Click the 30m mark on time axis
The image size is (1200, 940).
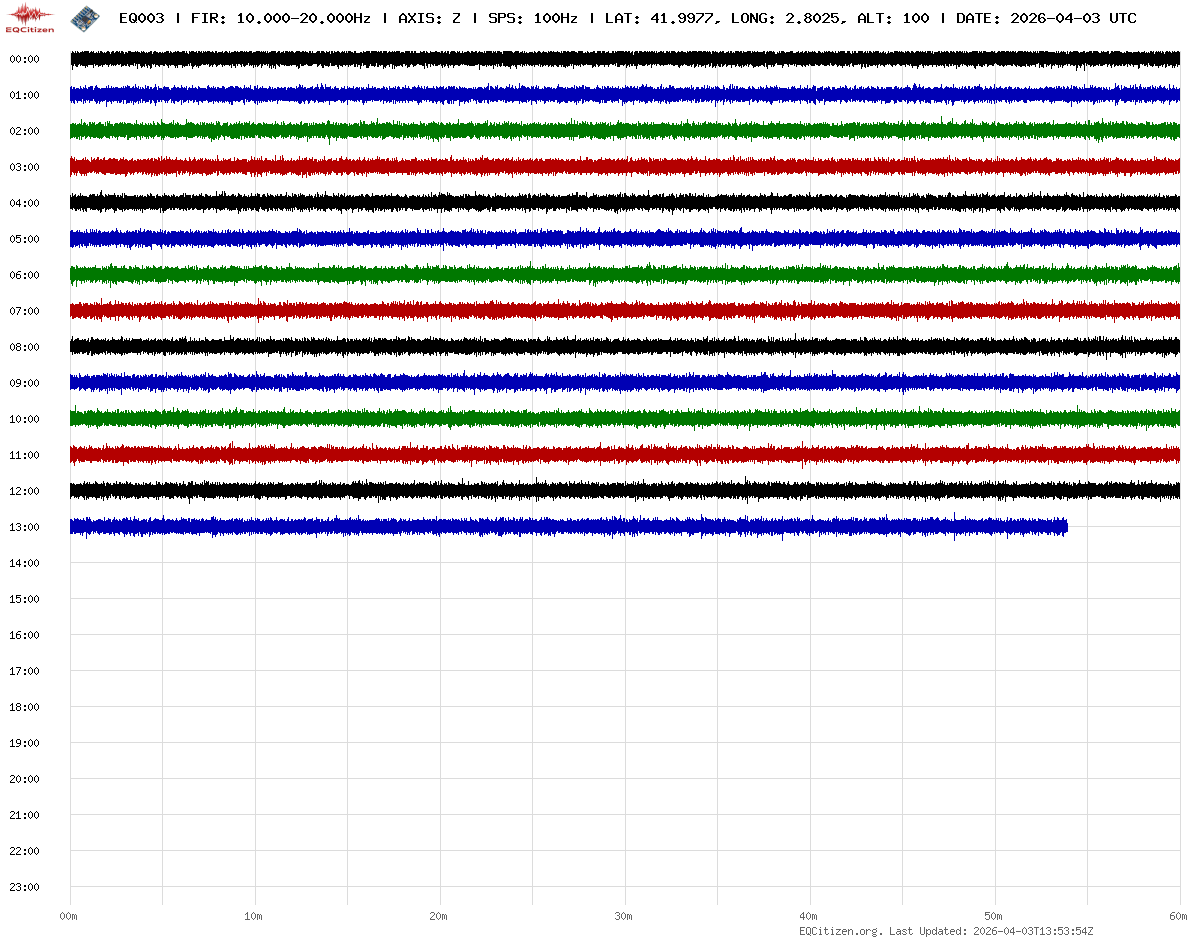[x=624, y=916]
